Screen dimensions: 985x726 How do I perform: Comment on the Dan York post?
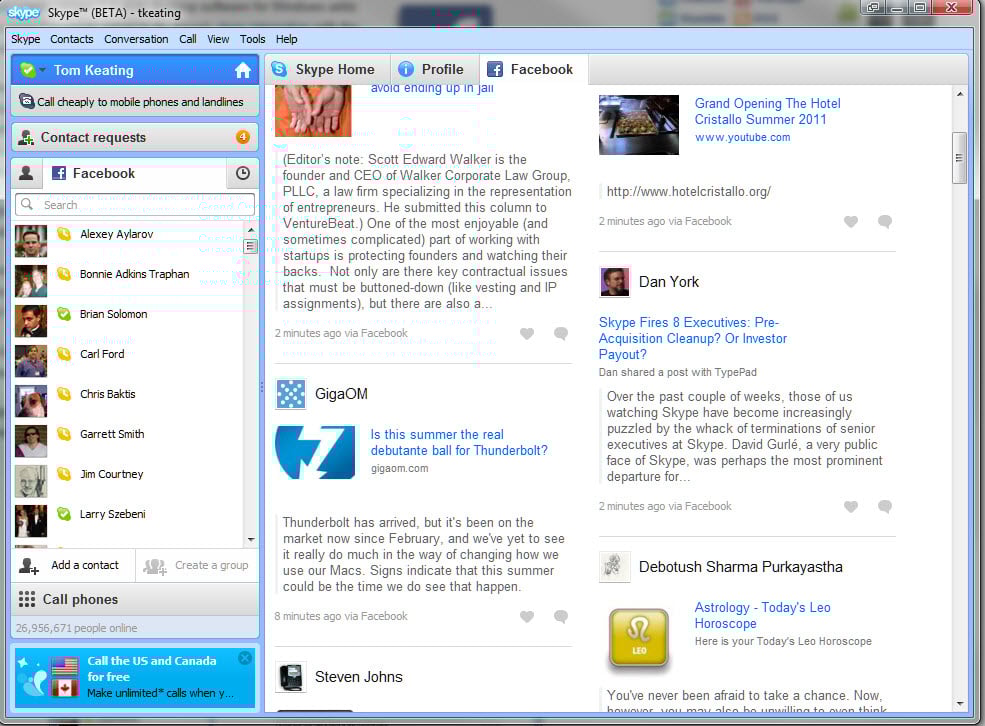pyautogui.click(x=884, y=507)
